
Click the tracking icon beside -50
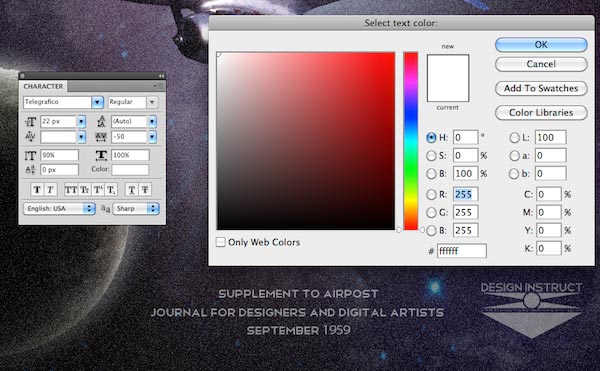click(x=101, y=137)
